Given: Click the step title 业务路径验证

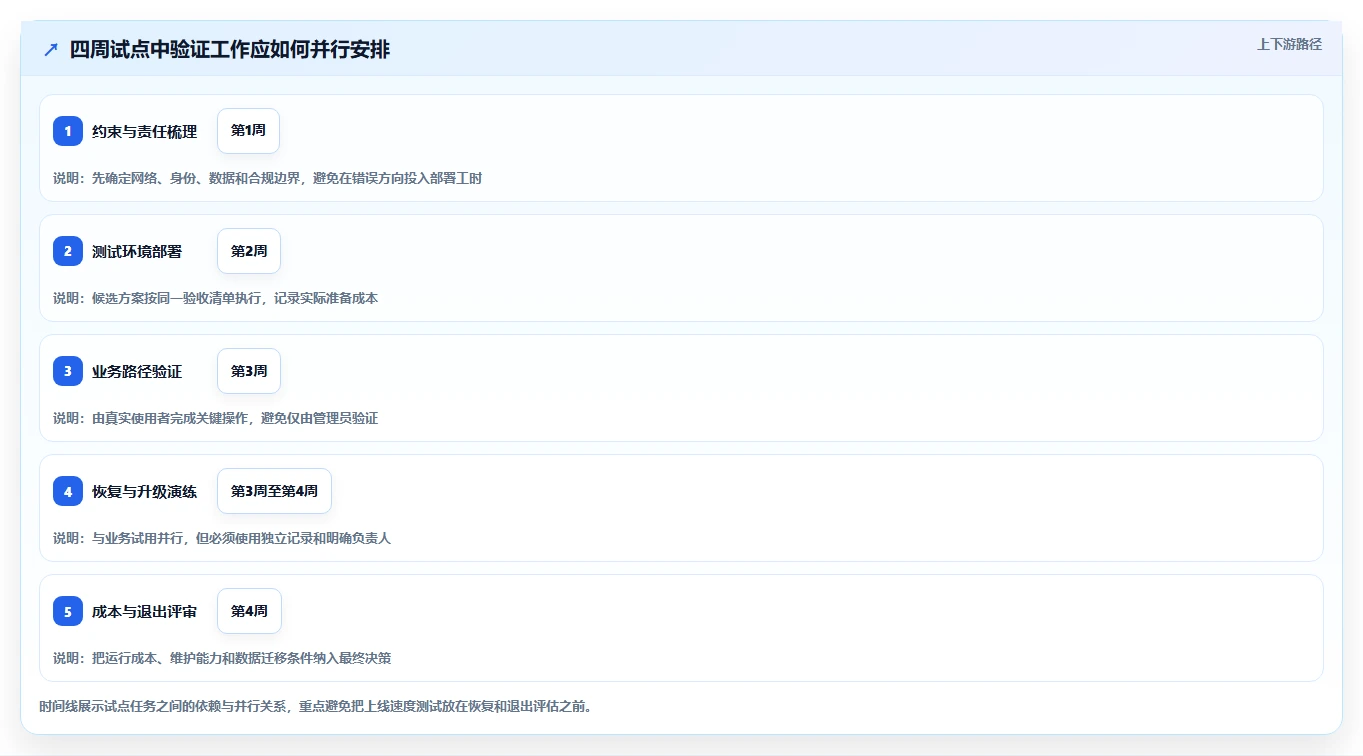Looking at the screenshot, I should click(137, 371).
